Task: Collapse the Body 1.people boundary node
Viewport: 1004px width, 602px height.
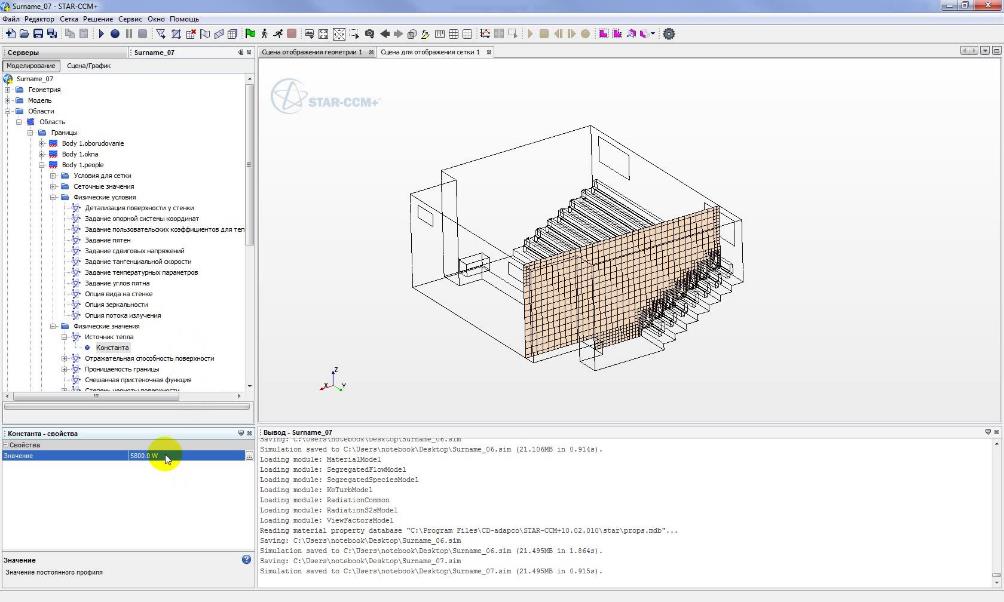Action: pos(42,165)
